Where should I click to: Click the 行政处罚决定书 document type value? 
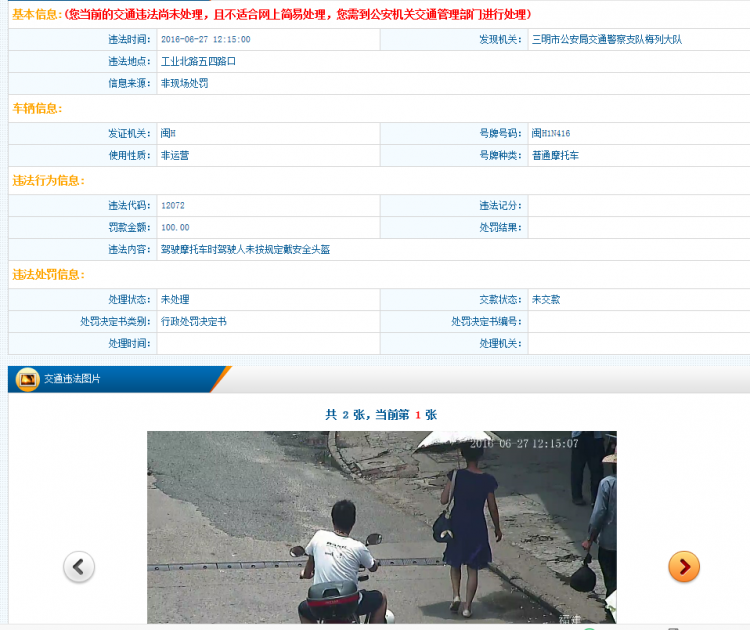[x=193, y=321]
